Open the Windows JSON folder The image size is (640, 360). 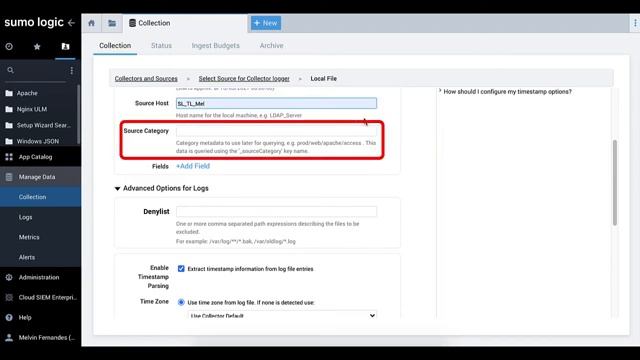click(x=39, y=141)
